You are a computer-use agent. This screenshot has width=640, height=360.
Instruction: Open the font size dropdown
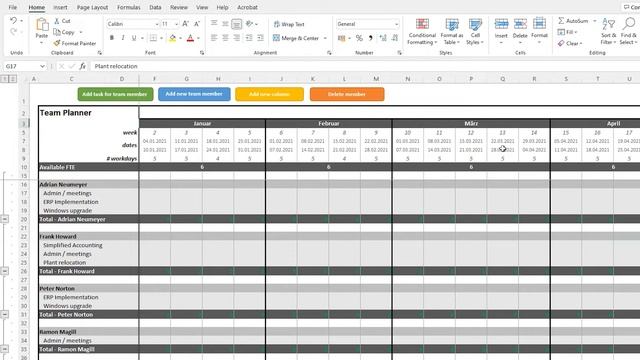click(x=176, y=24)
